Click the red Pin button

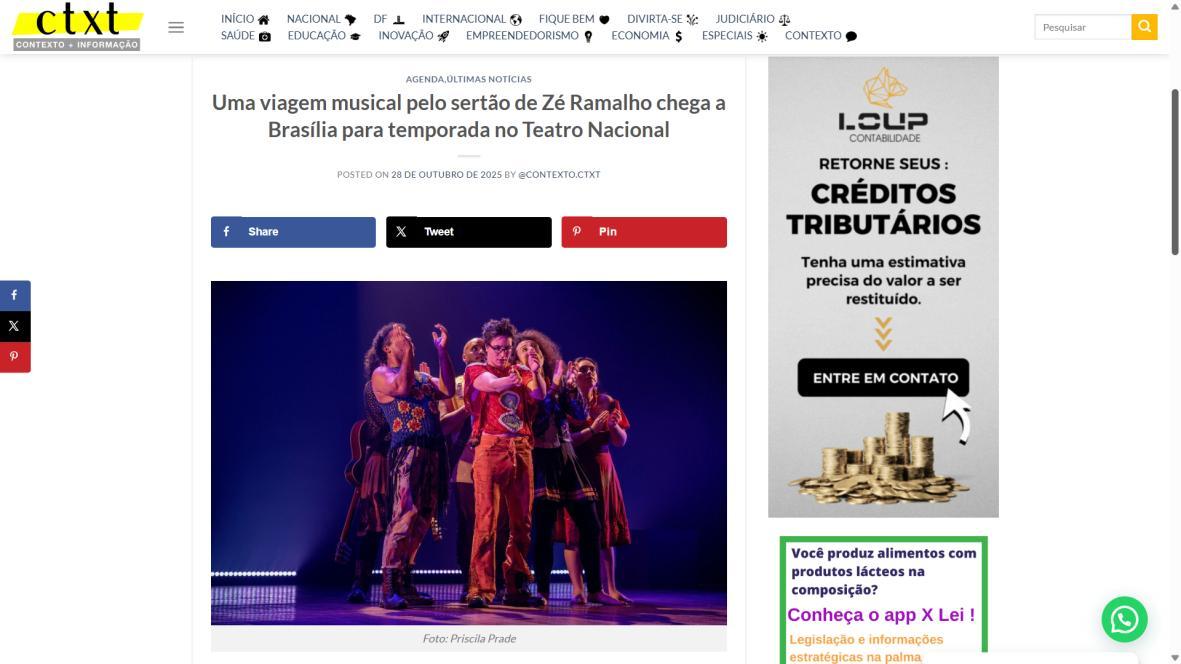click(x=644, y=232)
